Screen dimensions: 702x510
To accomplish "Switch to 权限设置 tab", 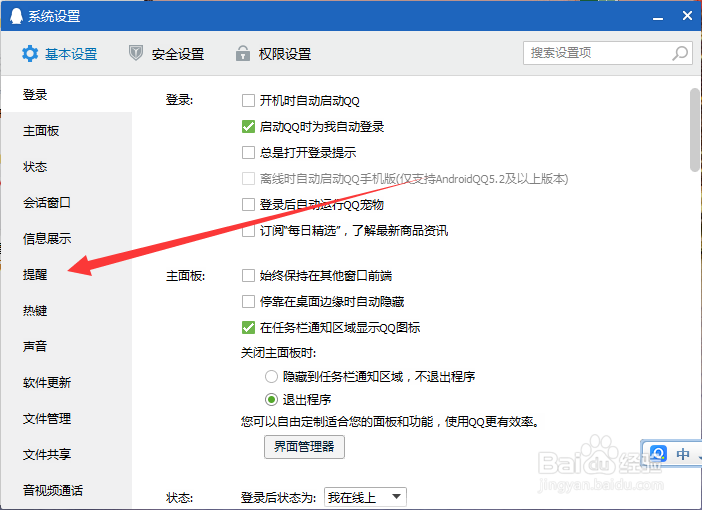I will point(273,54).
